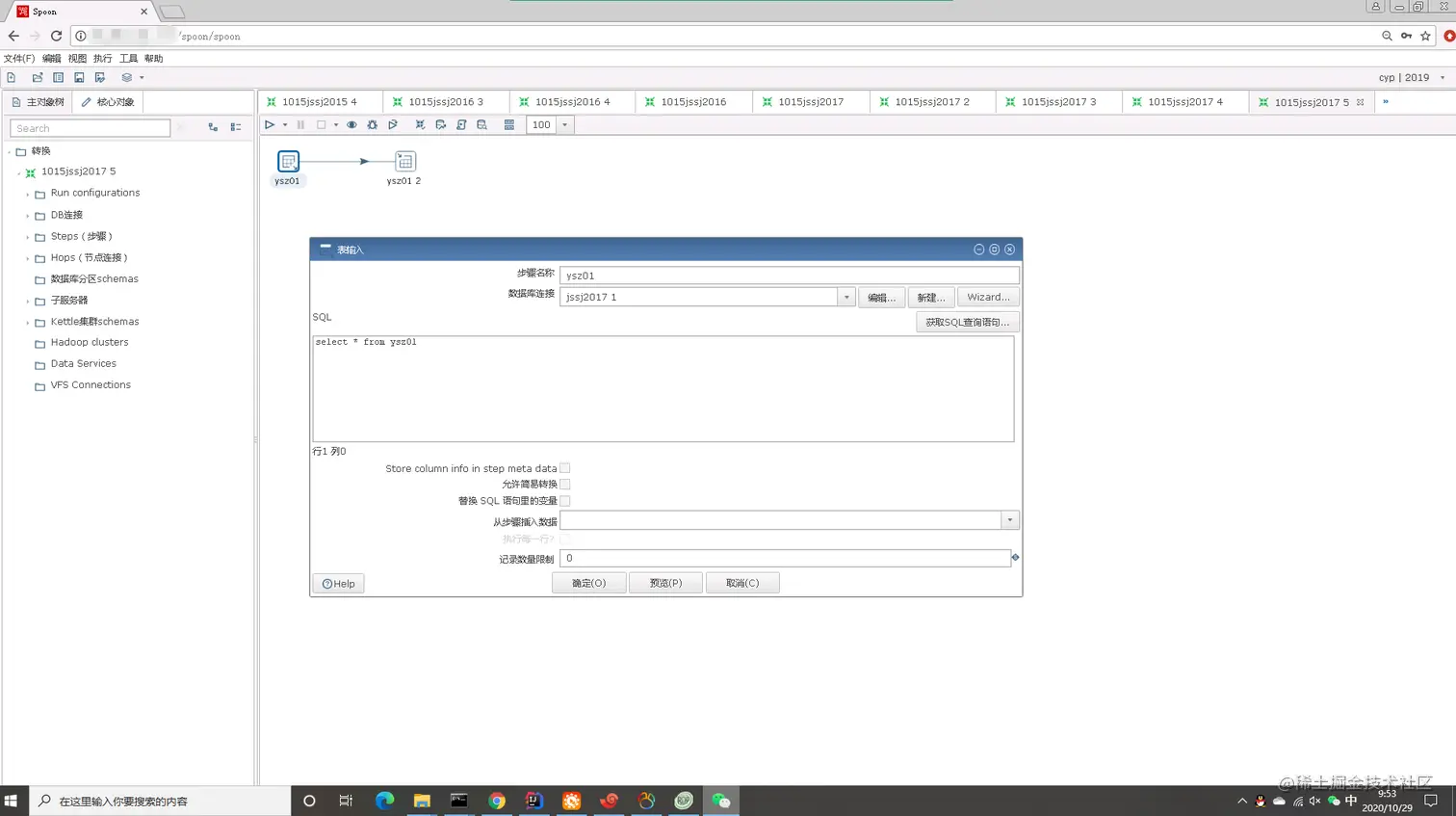Viewport: 1456px width, 816px height.
Task: Expand the Steps (步骤) tree node
Action: pos(28,237)
